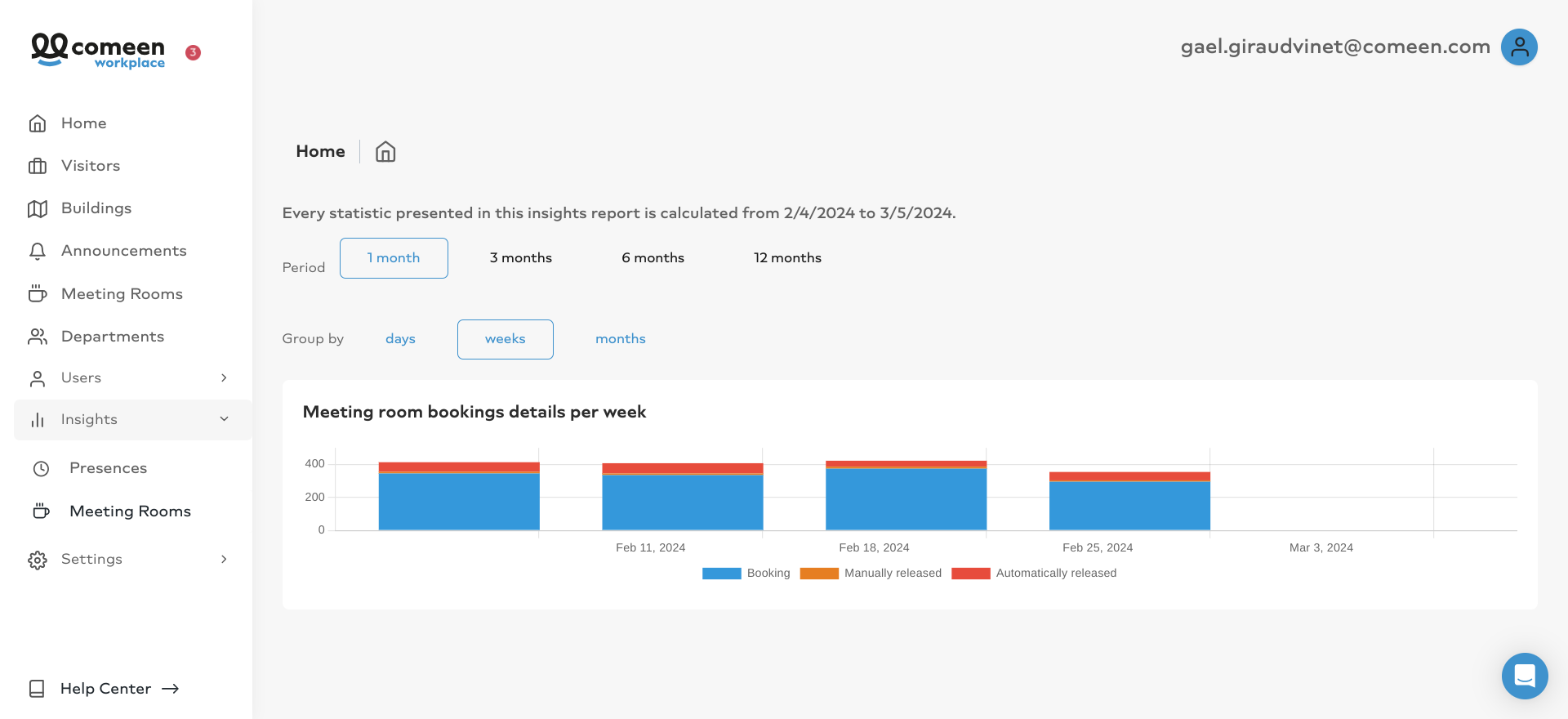Click the Visitors suitcase icon

pos(38,166)
